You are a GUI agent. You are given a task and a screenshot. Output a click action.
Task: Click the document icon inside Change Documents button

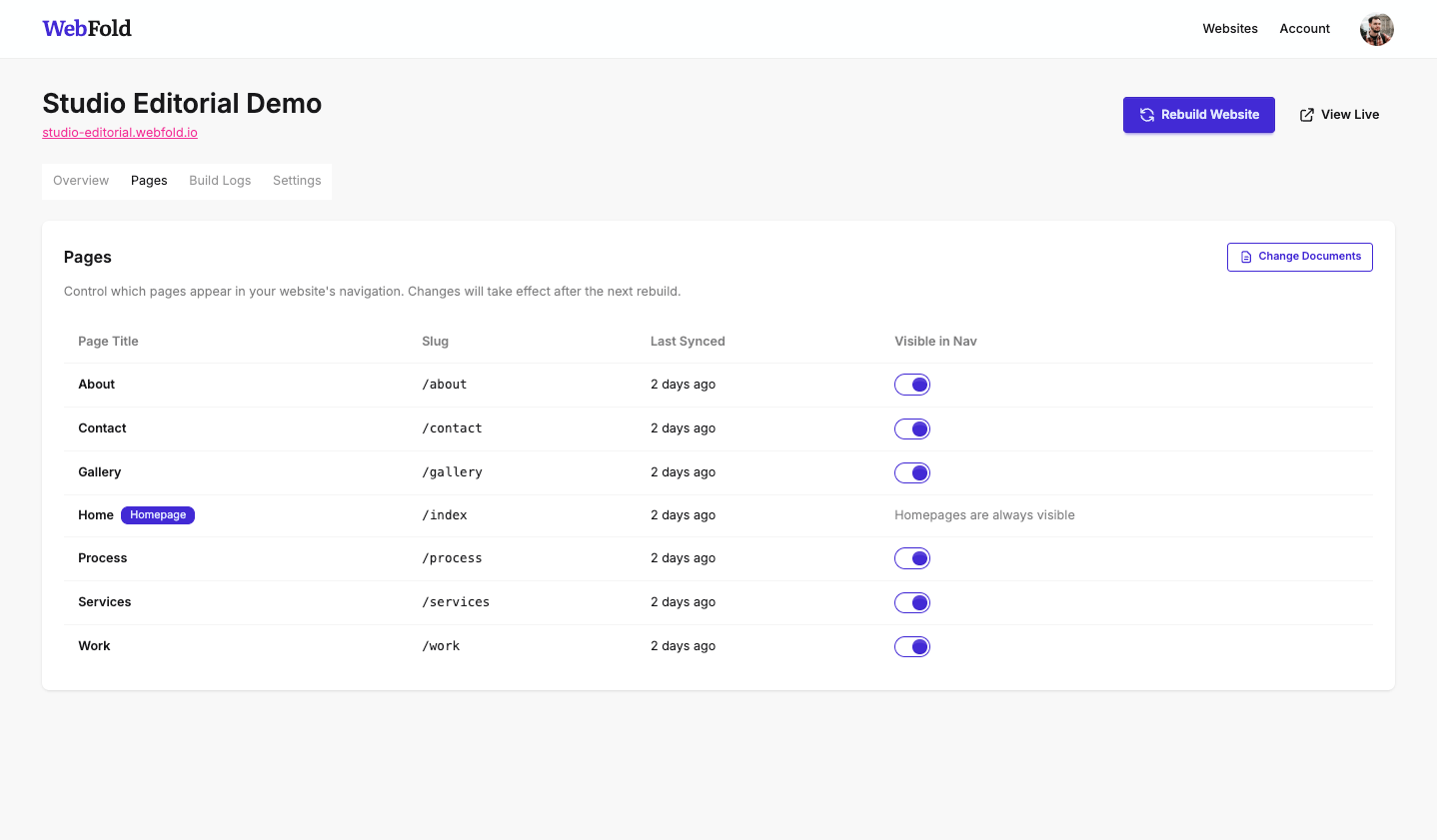click(1246, 257)
